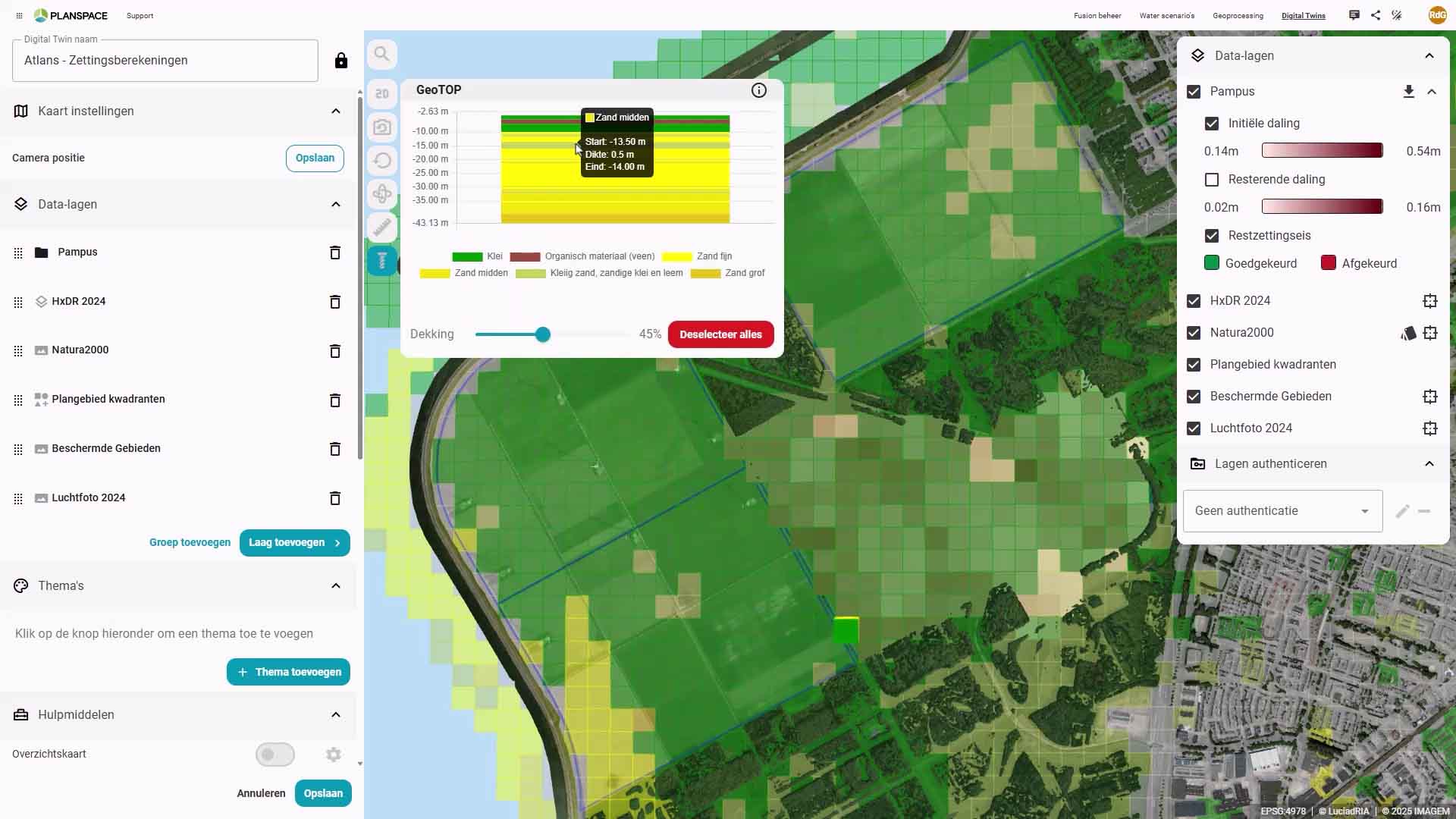The height and width of the screenshot is (819, 1456).
Task: Uncheck the Natura2000 layer checkbox
Action: pos(1194,333)
